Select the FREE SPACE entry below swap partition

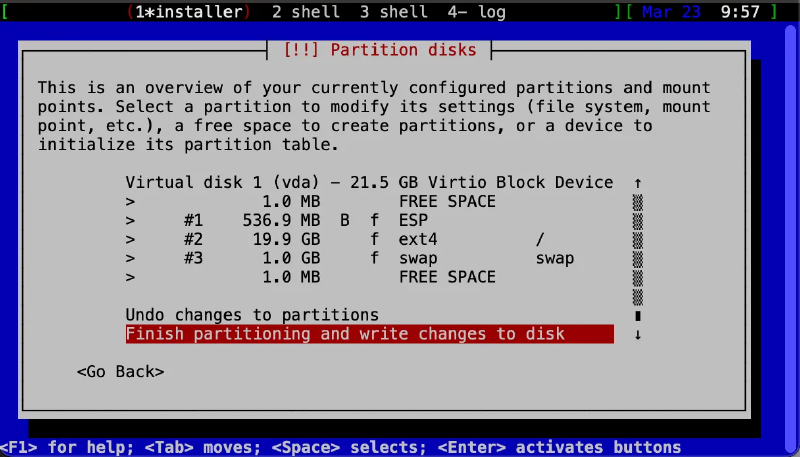[x=447, y=277]
